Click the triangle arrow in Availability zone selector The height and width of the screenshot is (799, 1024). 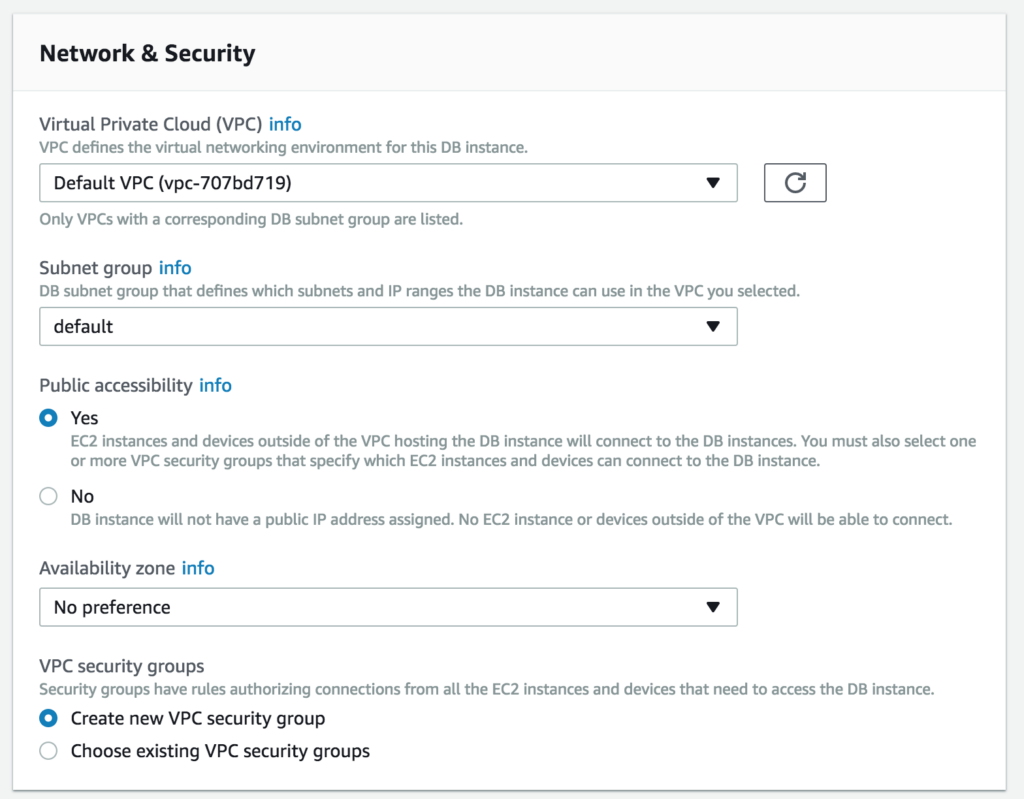pos(712,607)
